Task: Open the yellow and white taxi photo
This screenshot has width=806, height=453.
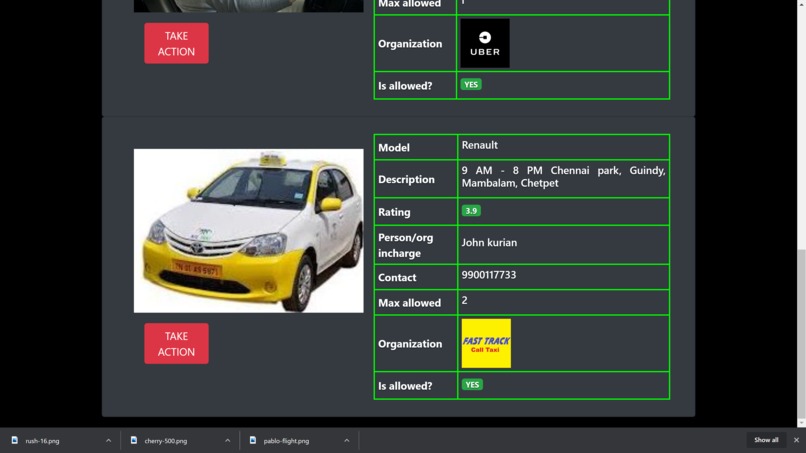Action: (x=248, y=231)
